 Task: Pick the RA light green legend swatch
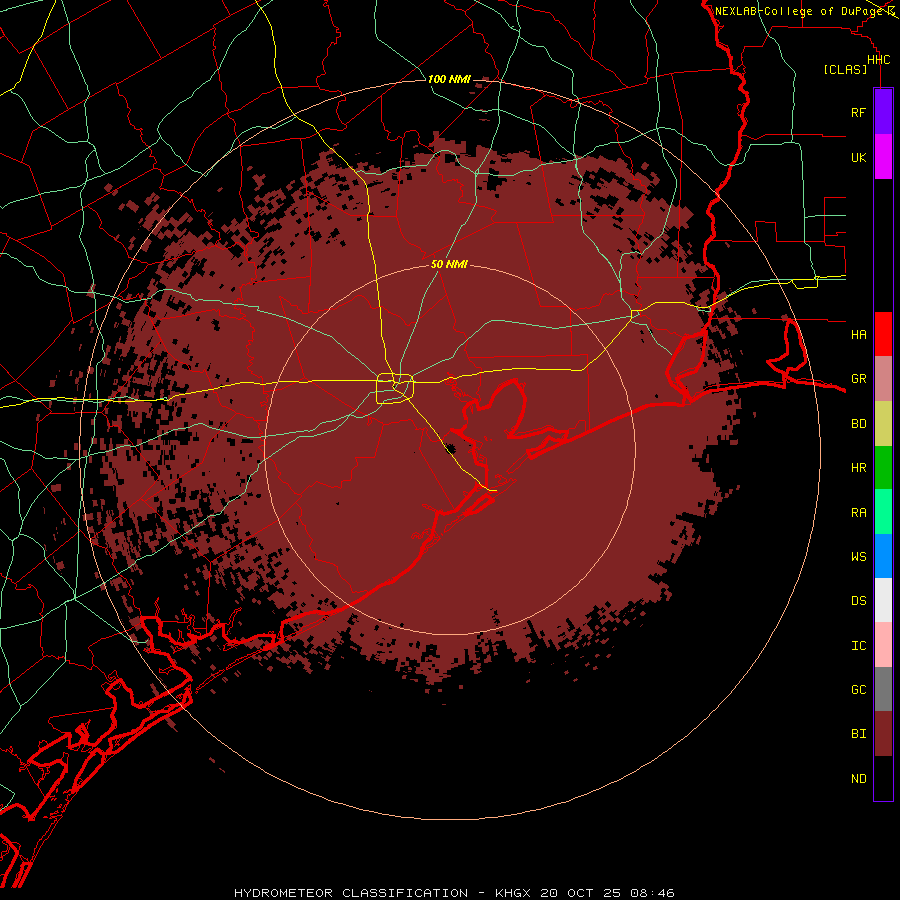coord(883,512)
